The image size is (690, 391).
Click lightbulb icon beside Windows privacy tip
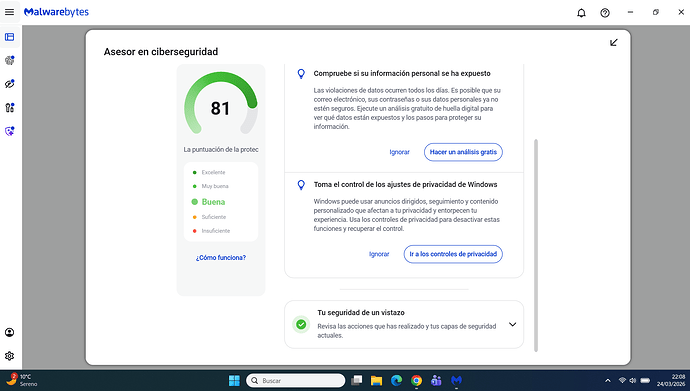coord(301,185)
